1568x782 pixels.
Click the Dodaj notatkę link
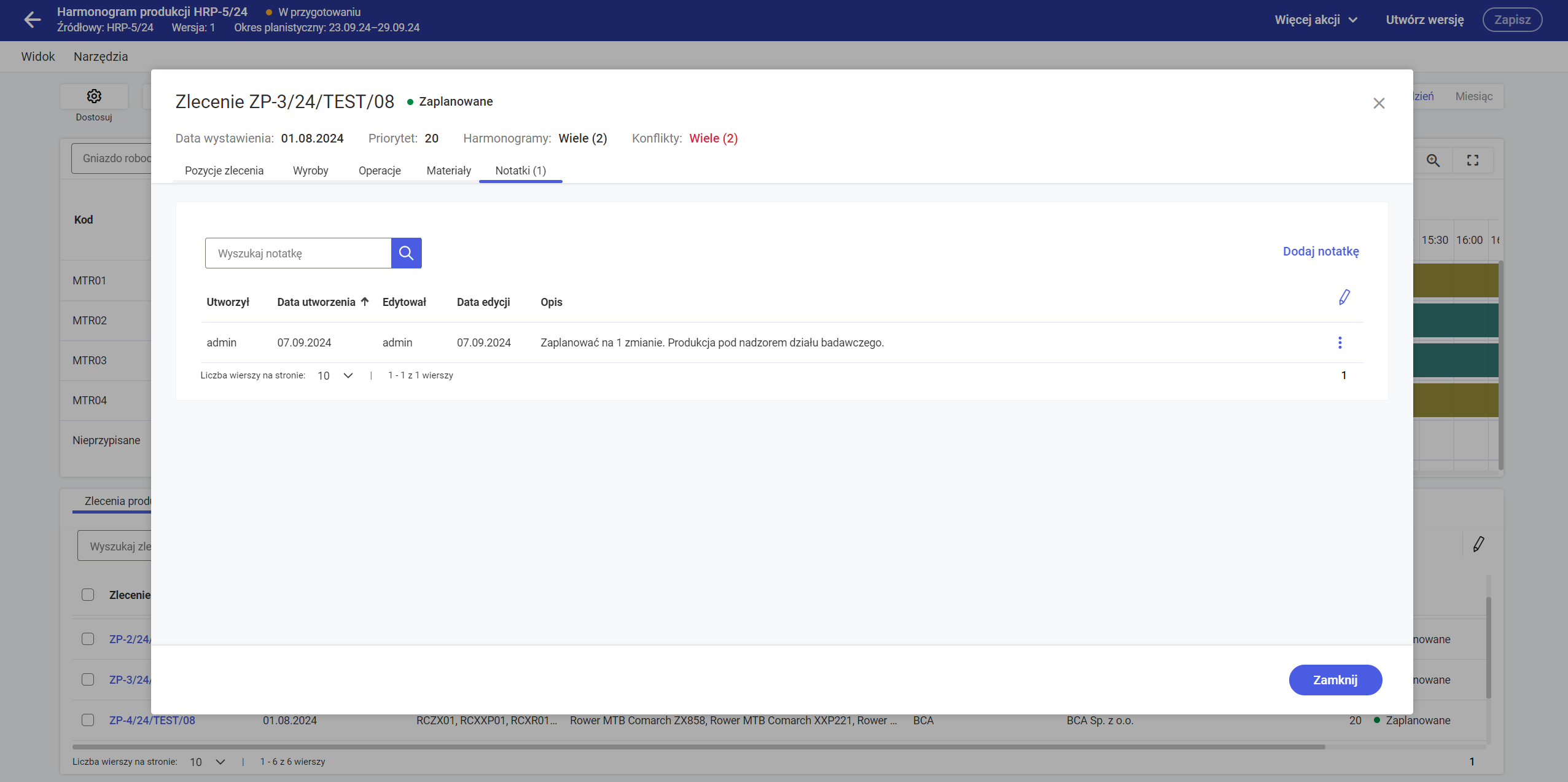pyautogui.click(x=1321, y=251)
